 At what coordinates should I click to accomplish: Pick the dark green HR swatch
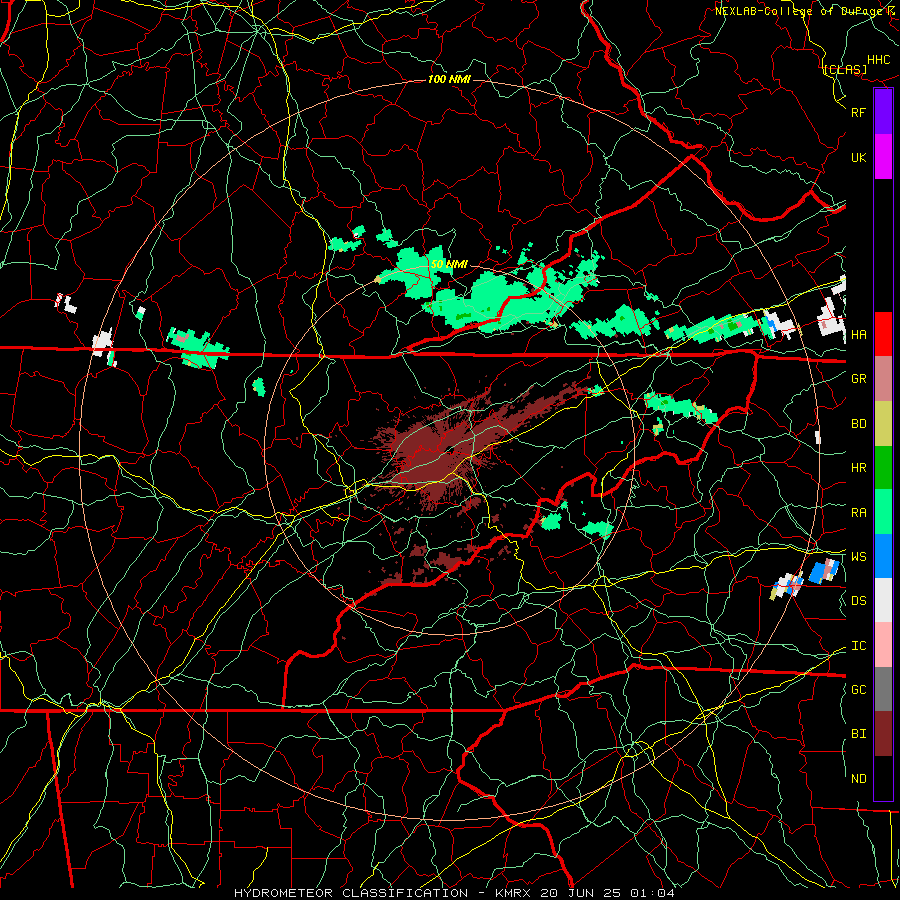tap(883, 468)
